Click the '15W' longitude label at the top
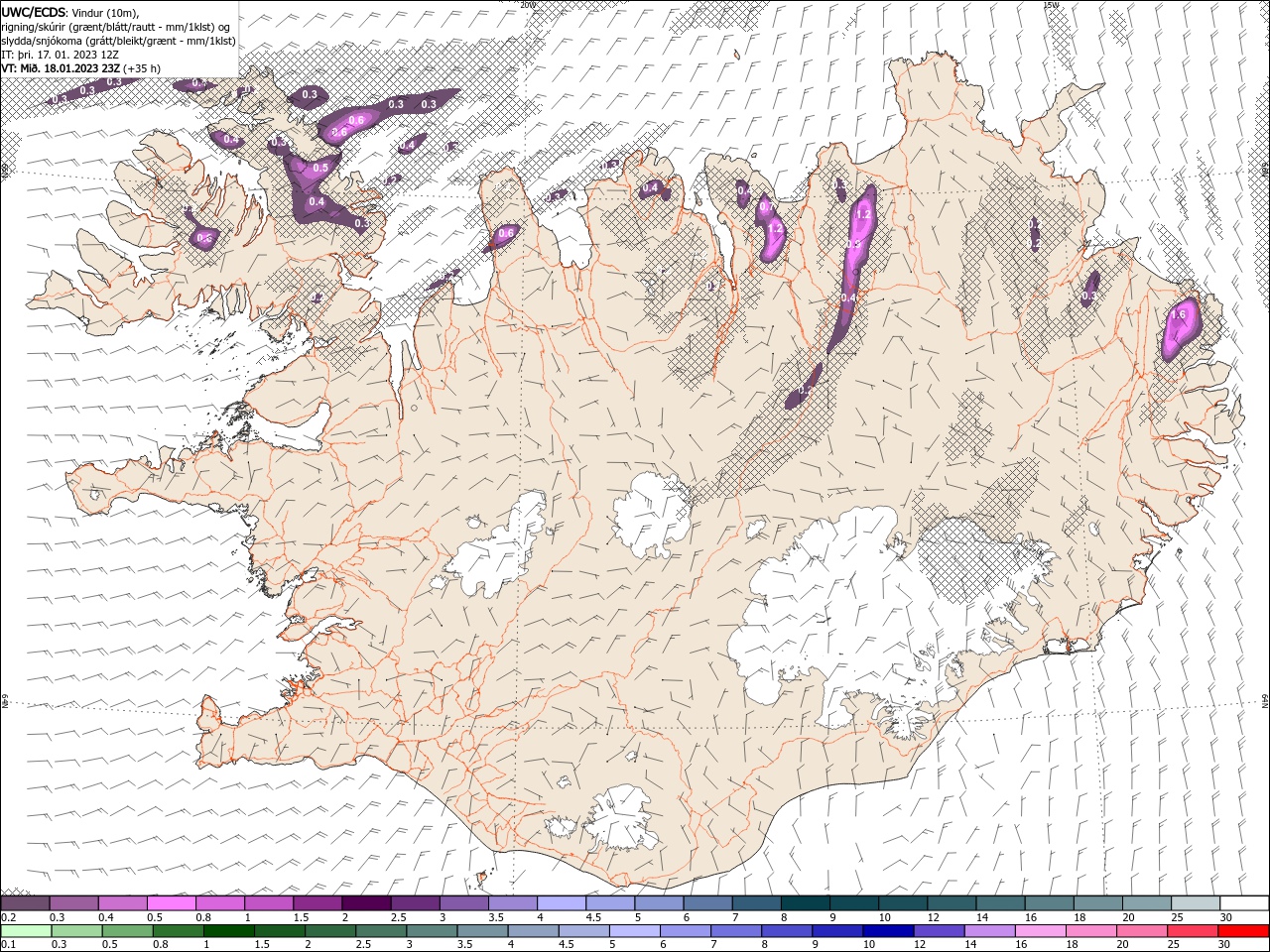This screenshot has width=1270, height=952. [x=1051, y=5]
